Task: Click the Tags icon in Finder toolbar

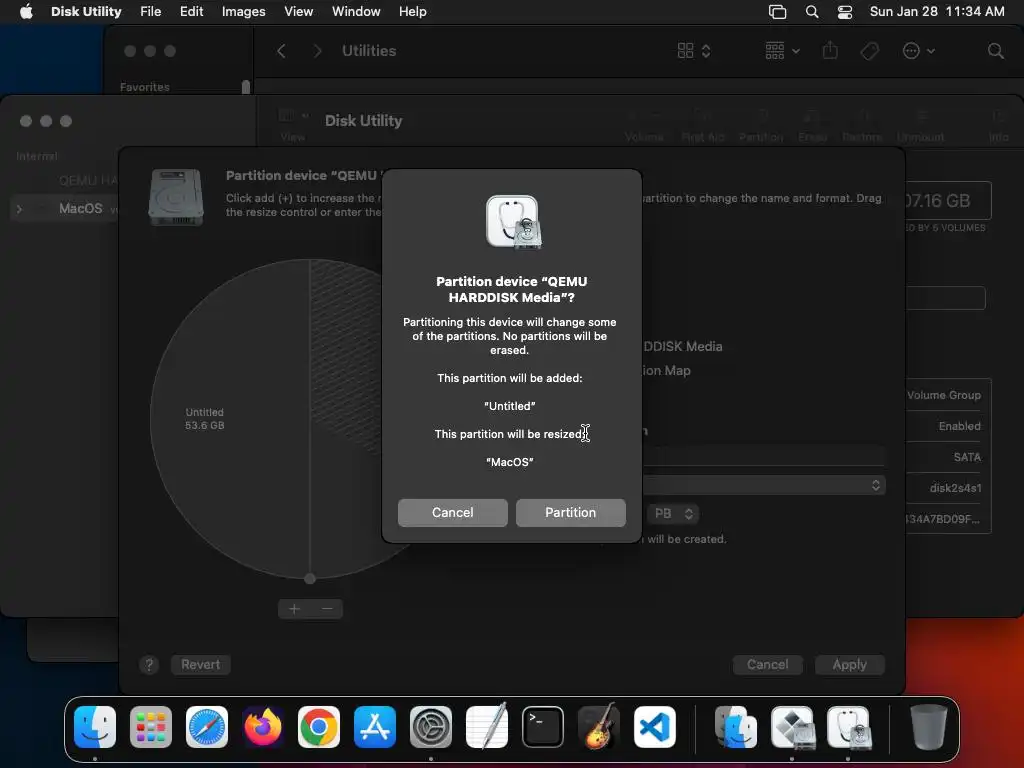Action: (x=869, y=51)
